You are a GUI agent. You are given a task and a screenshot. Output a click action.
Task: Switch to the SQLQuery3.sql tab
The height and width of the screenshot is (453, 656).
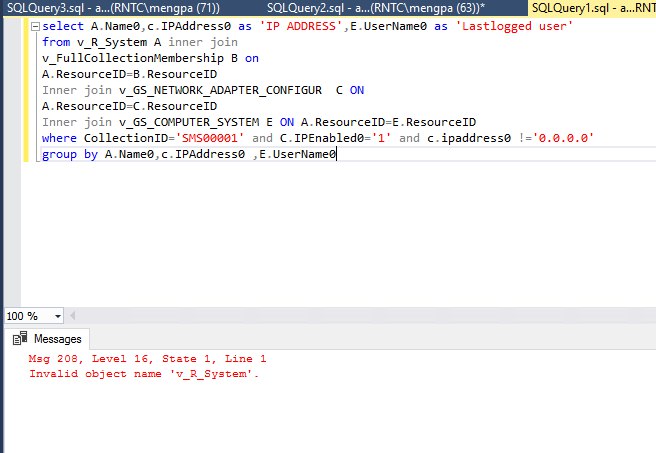[113, 8]
